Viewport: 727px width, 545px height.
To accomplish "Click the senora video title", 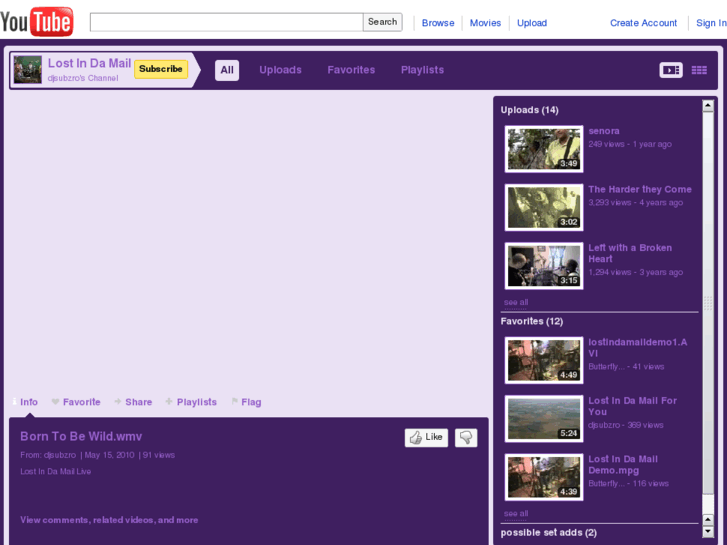I will [x=604, y=131].
